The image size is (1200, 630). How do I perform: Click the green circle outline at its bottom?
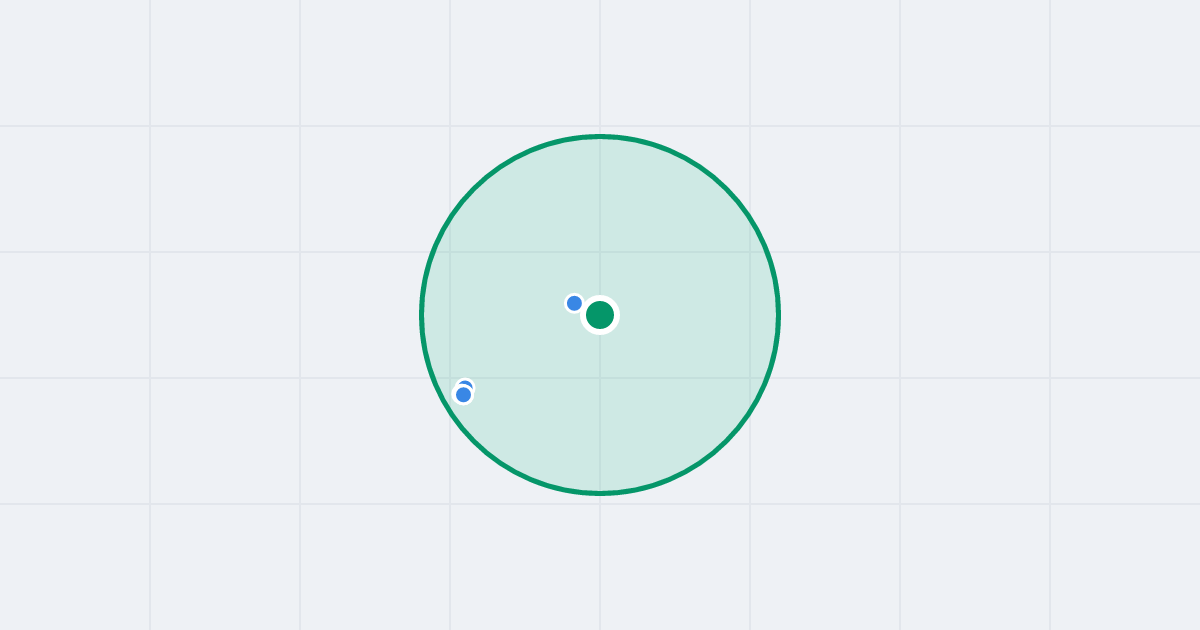(x=600, y=493)
